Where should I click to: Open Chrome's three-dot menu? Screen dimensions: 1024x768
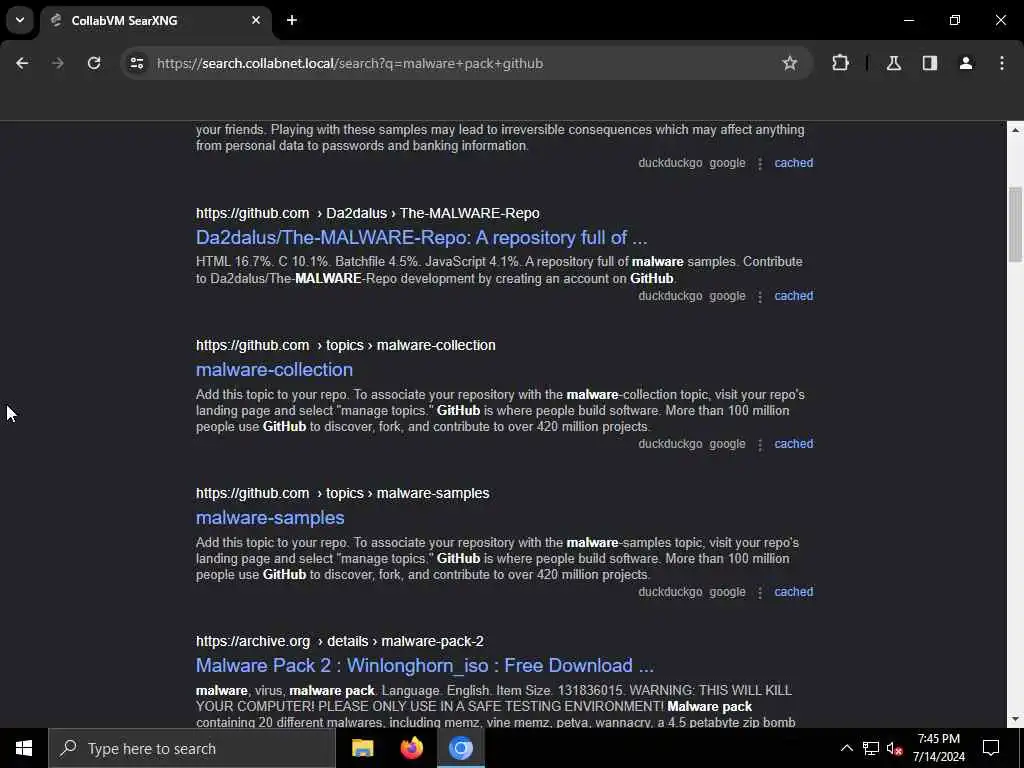point(1002,63)
